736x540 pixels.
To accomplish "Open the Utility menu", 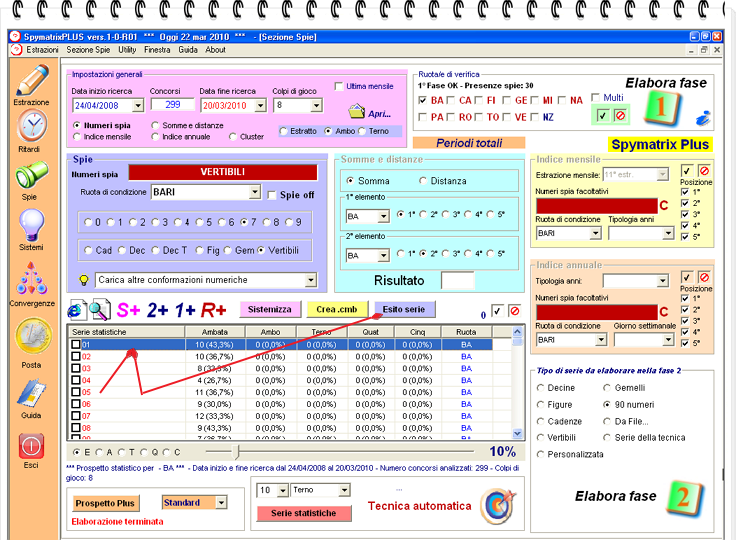I will (x=127, y=50).
